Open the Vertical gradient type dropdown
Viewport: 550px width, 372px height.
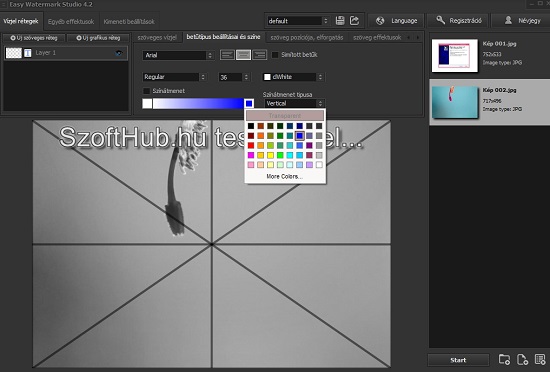click(294, 103)
